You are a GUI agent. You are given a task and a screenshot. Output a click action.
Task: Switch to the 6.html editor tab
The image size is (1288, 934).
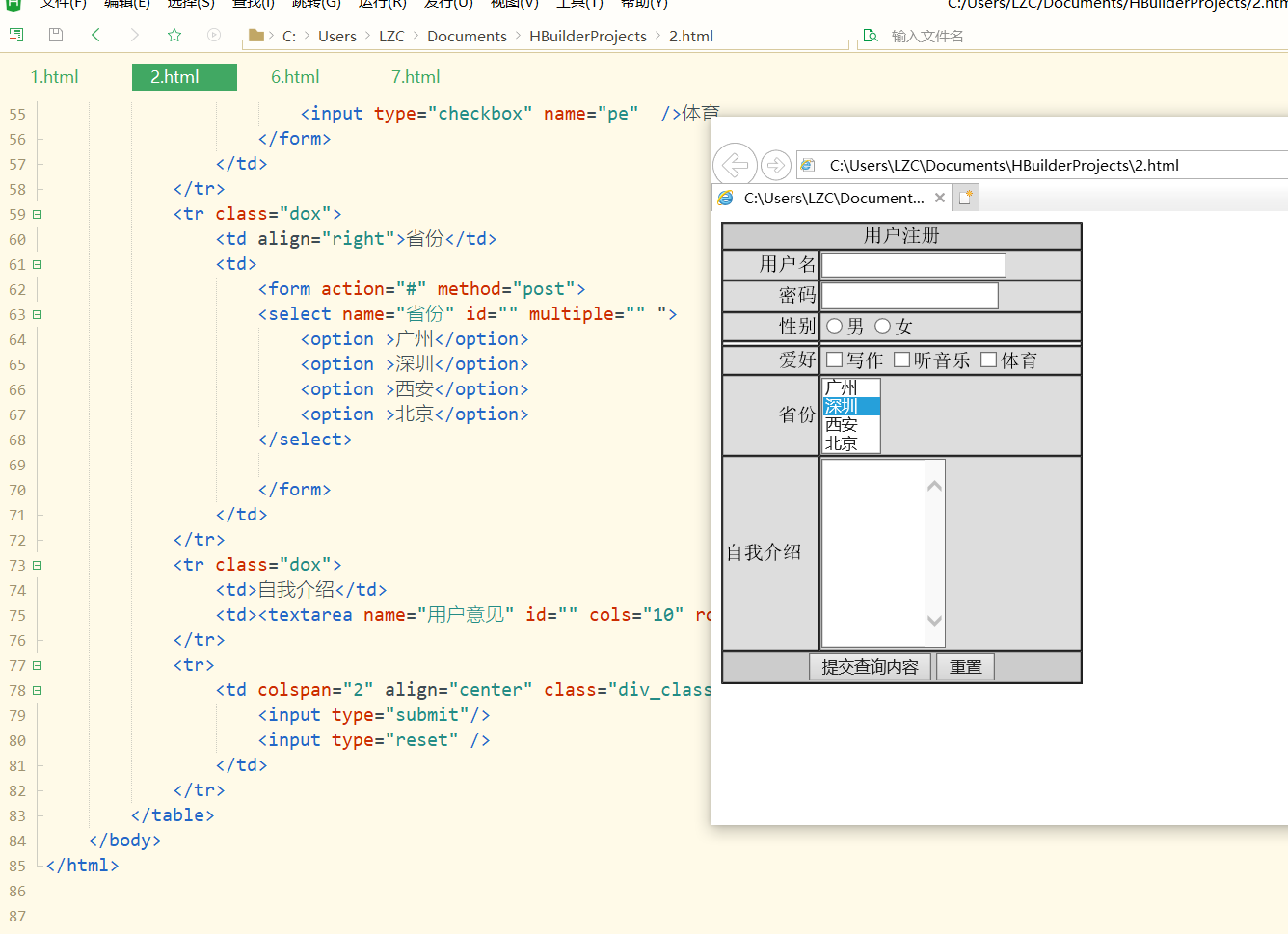coord(295,77)
